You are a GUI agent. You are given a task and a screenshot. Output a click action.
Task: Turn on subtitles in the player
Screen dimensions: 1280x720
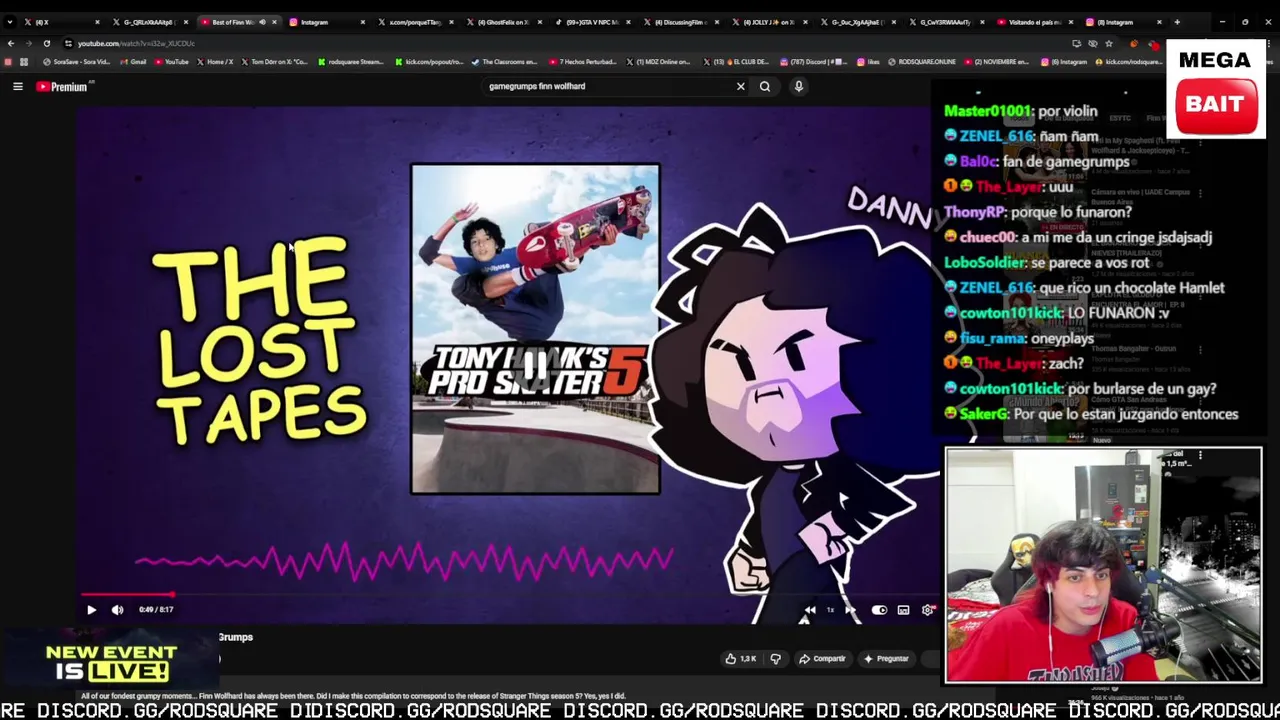pos(903,609)
